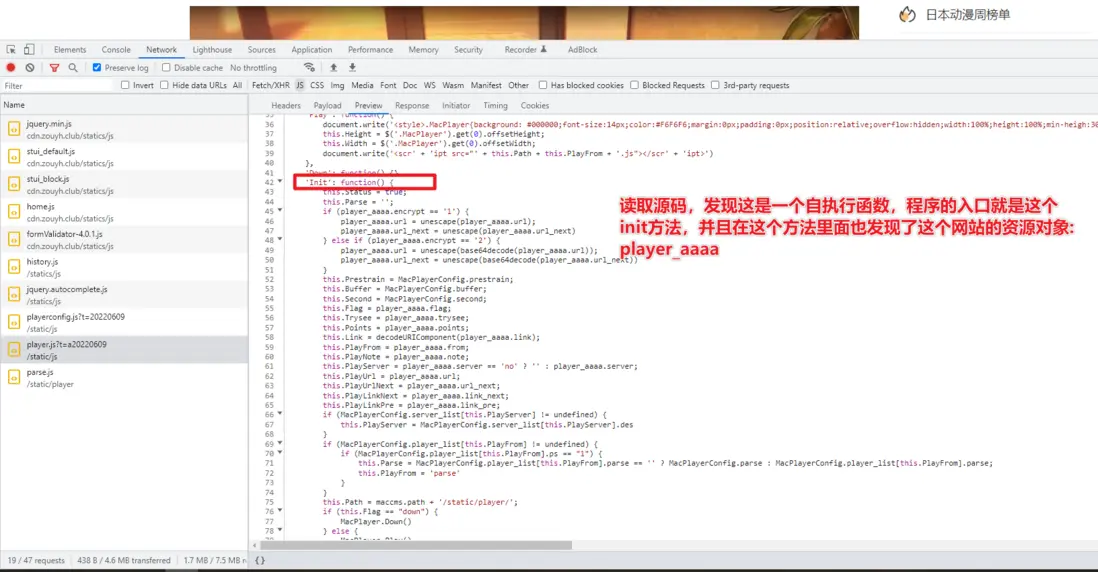Open the Sources panel tab

pos(261,50)
